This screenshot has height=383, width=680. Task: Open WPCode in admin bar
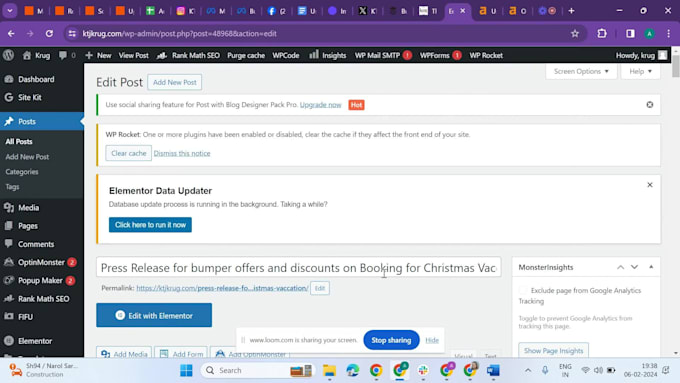pos(286,56)
